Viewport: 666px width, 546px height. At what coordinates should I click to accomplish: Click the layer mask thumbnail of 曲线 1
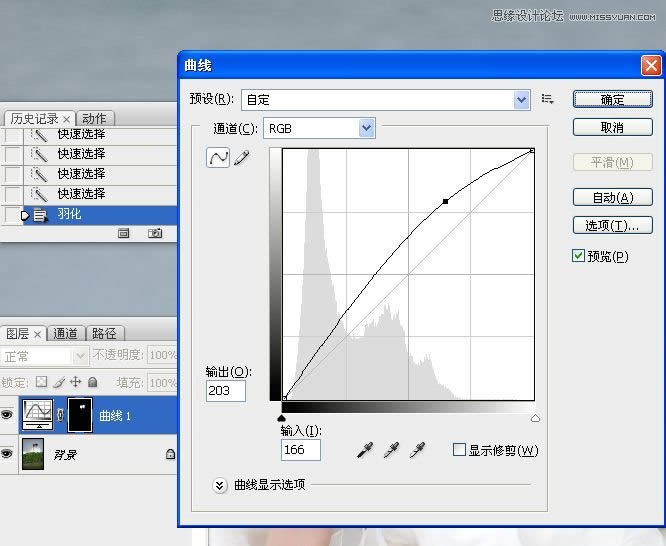click(78, 415)
